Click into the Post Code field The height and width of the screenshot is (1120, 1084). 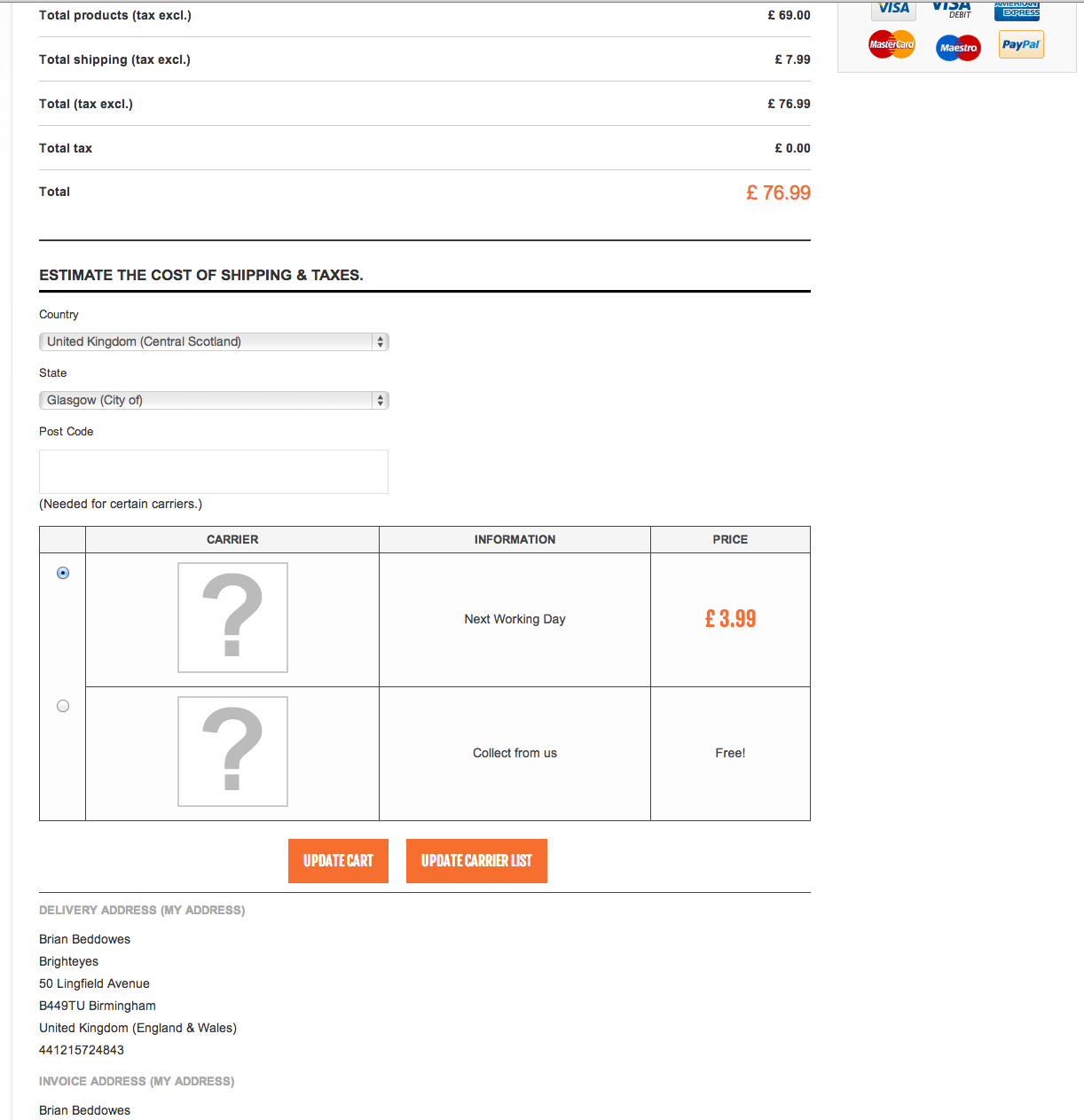coord(214,472)
